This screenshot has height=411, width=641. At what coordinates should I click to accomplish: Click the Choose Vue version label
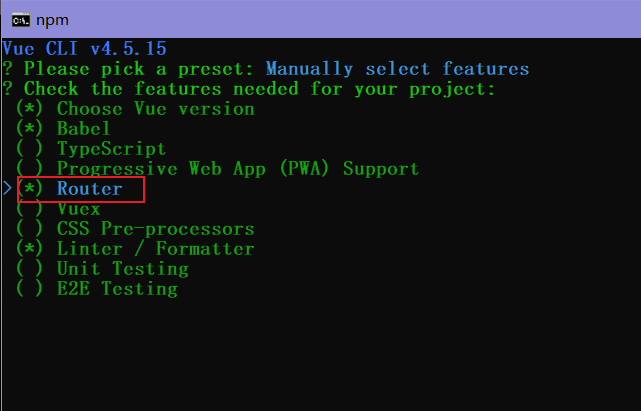[155, 108]
